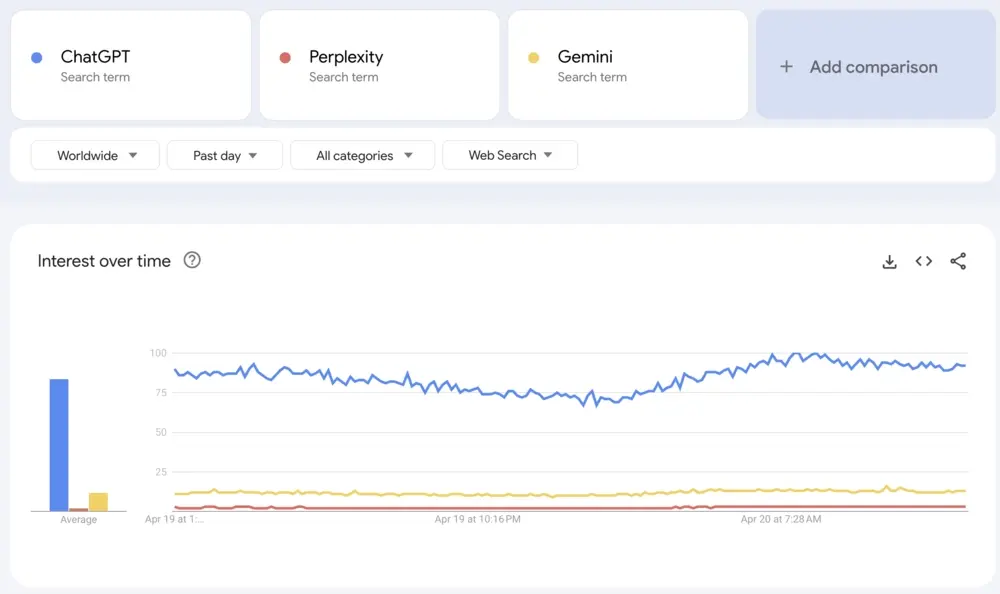1000x594 pixels.
Task: Download the Interest over time data
Action: 889,261
